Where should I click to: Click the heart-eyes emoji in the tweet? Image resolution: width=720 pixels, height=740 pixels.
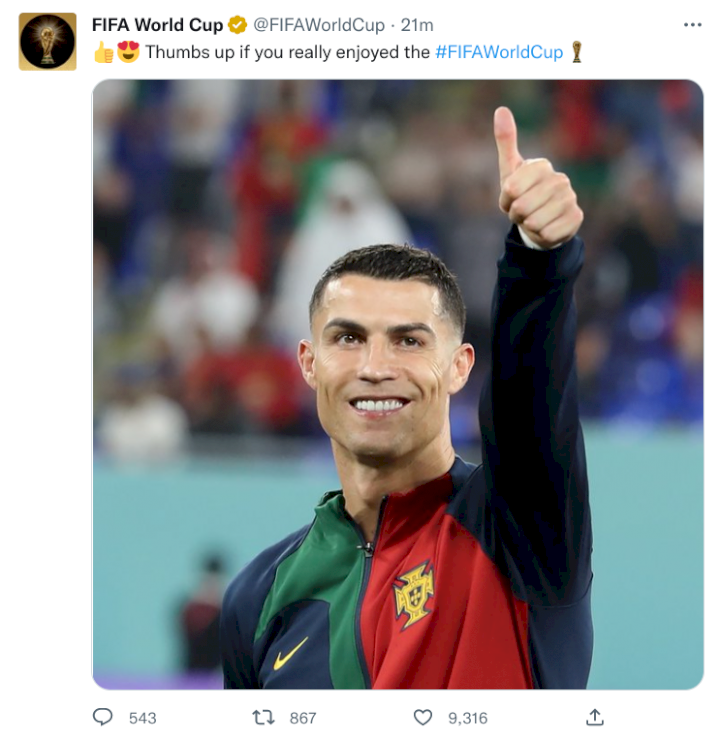click(x=128, y=51)
